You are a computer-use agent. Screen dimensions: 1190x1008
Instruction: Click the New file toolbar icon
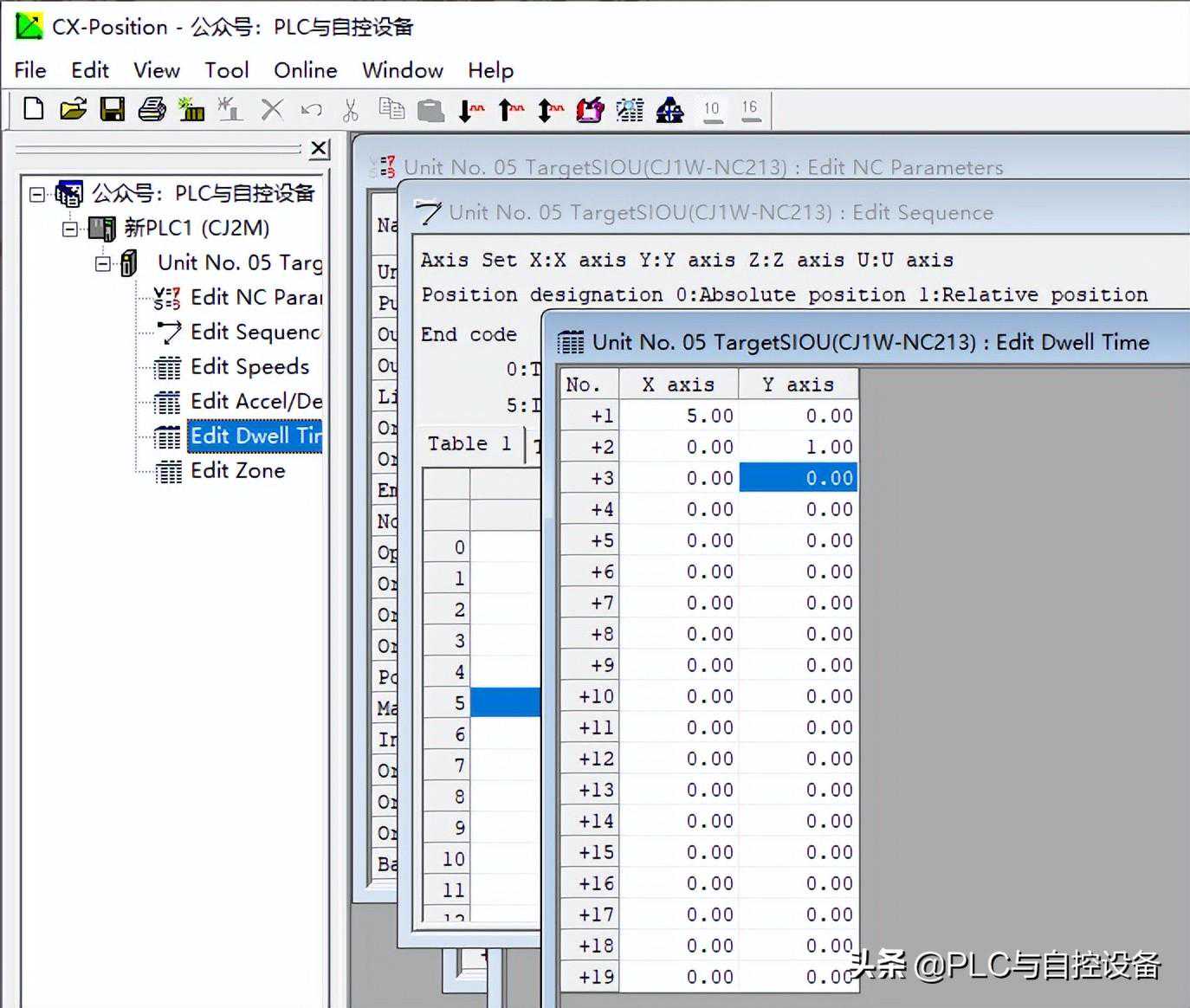tap(34, 109)
